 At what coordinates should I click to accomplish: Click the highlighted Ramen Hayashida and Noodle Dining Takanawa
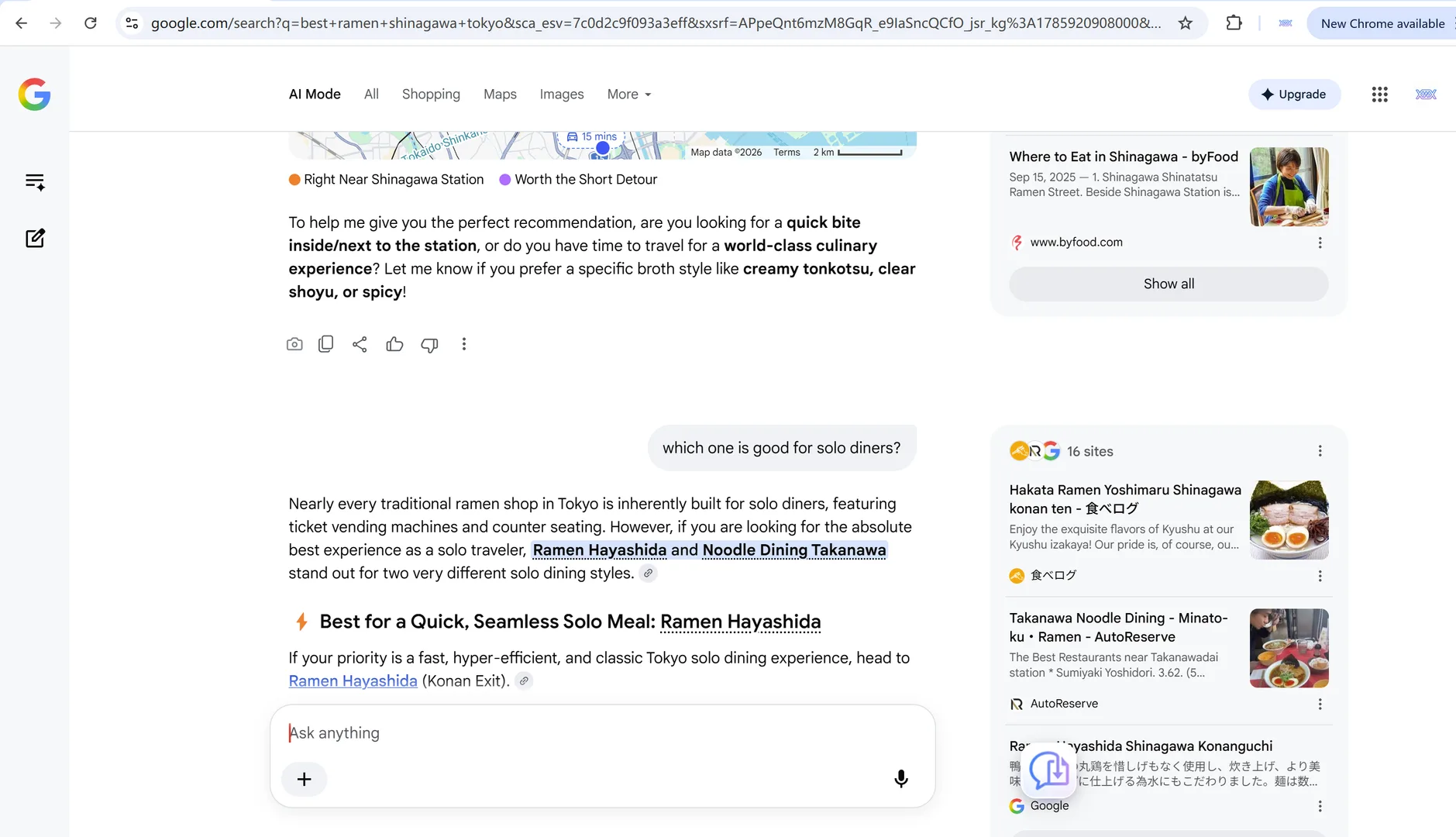tap(709, 550)
